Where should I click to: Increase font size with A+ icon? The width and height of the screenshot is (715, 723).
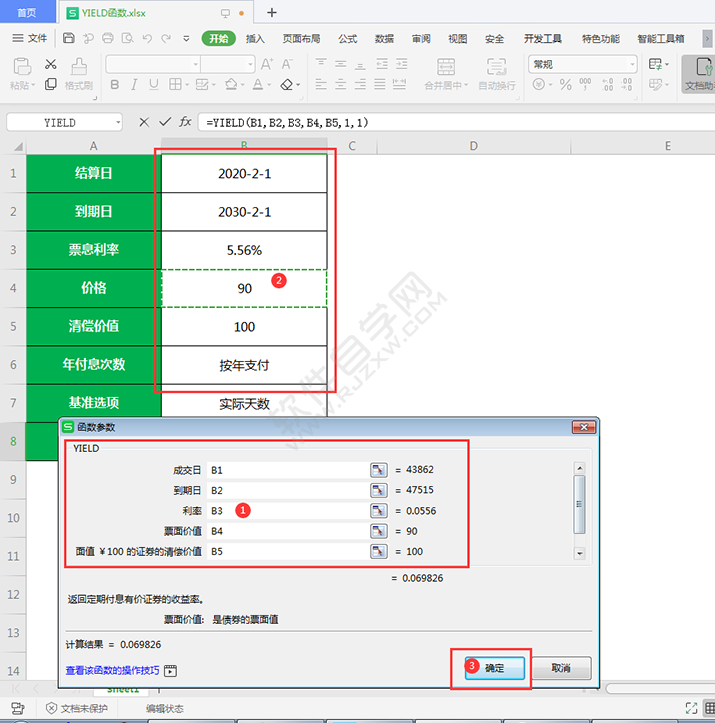pyautogui.click(x=267, y=64)
